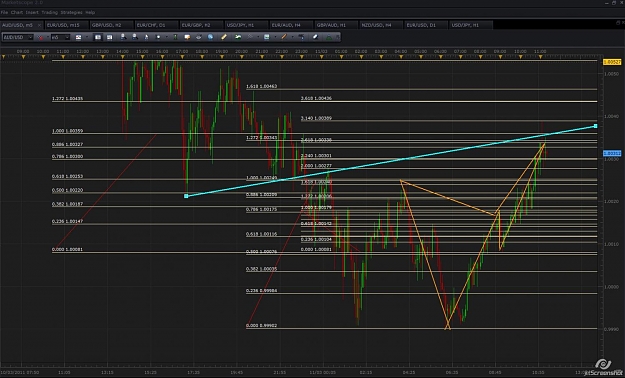Restore the chart pane using the top-right icon
The image size is (625, 378).
pyautogui.click(x=618, y=23)
